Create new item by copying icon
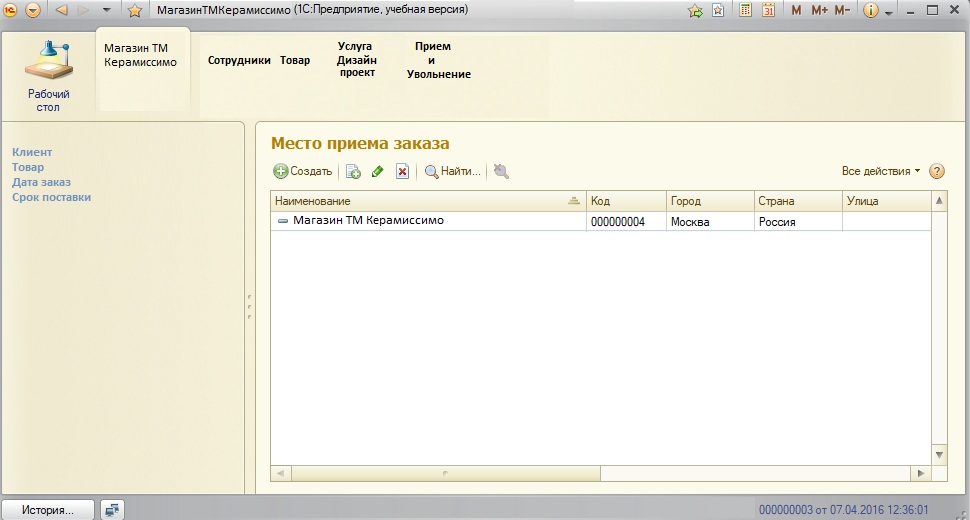The width and height of the screenshot is (970, 520). pos(353,171)
